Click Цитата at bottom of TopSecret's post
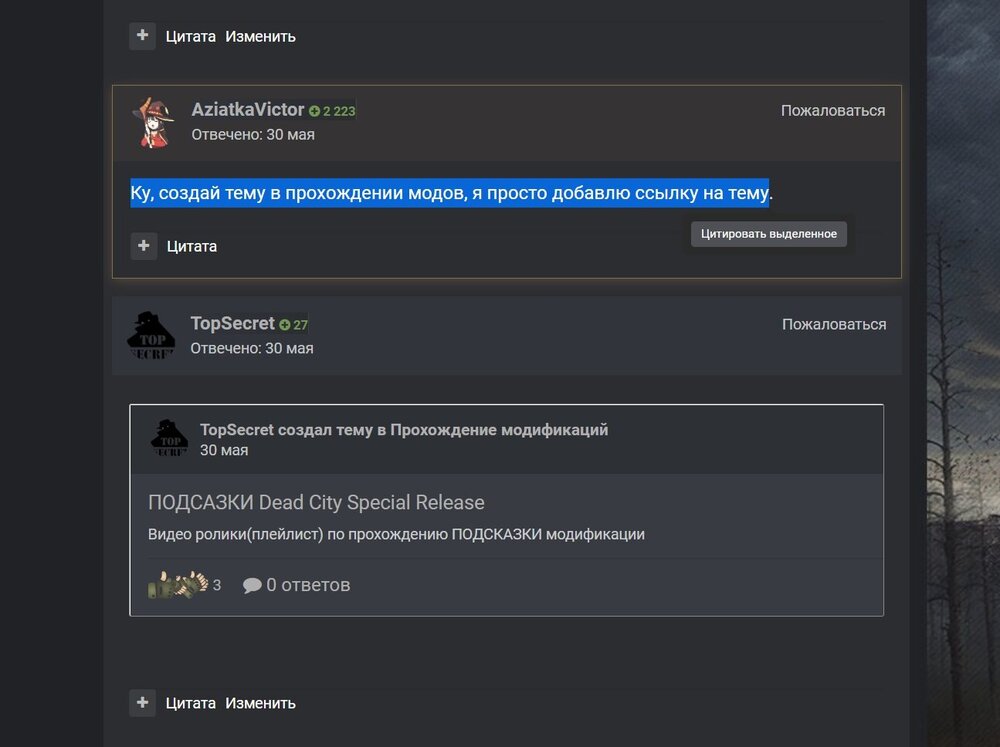The image size is (1000, 747). pos(191,703)
